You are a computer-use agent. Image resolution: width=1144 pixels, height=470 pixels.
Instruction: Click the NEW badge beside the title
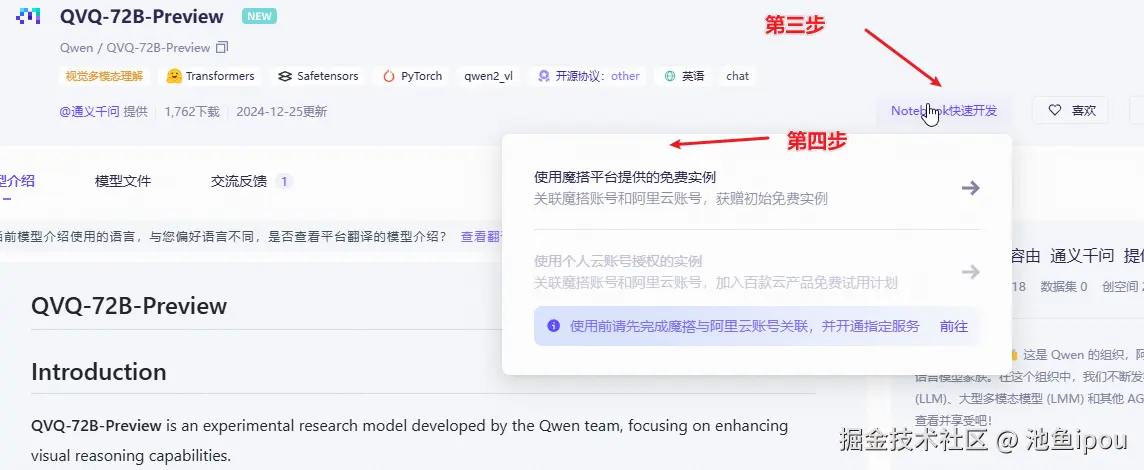coord(260,16)
